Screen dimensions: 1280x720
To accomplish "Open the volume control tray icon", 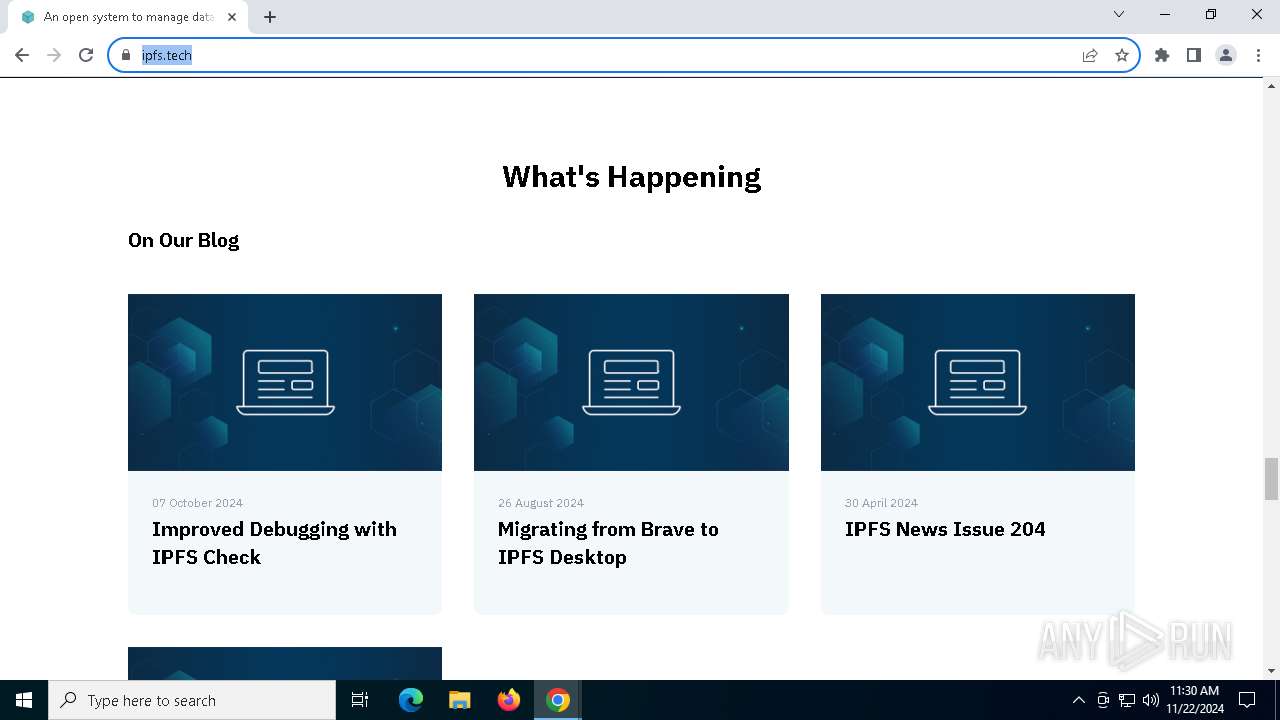I will [x=1151, y=700].
